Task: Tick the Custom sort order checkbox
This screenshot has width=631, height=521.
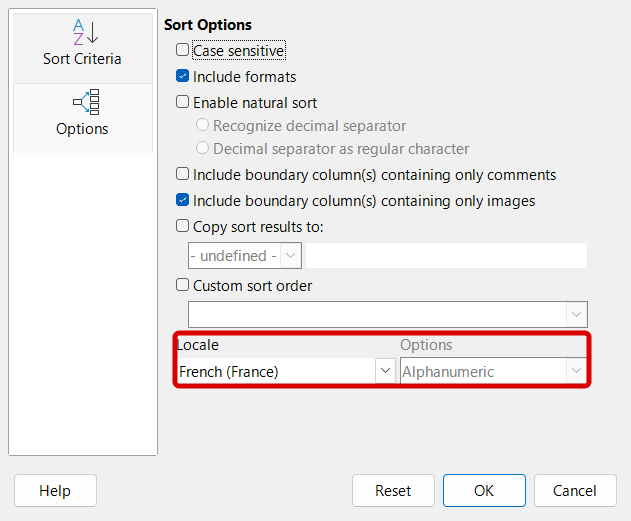Action: pyautogui.click(x=182, y=286)
